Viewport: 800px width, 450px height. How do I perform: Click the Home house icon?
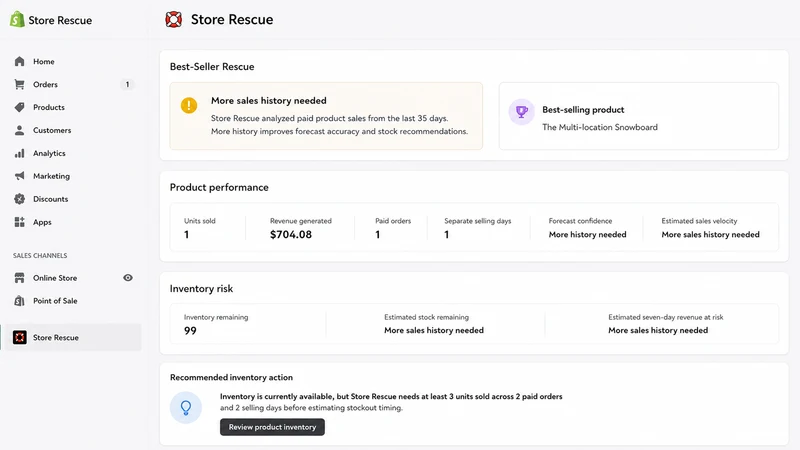pyautogui.click(x=19, y=61)
